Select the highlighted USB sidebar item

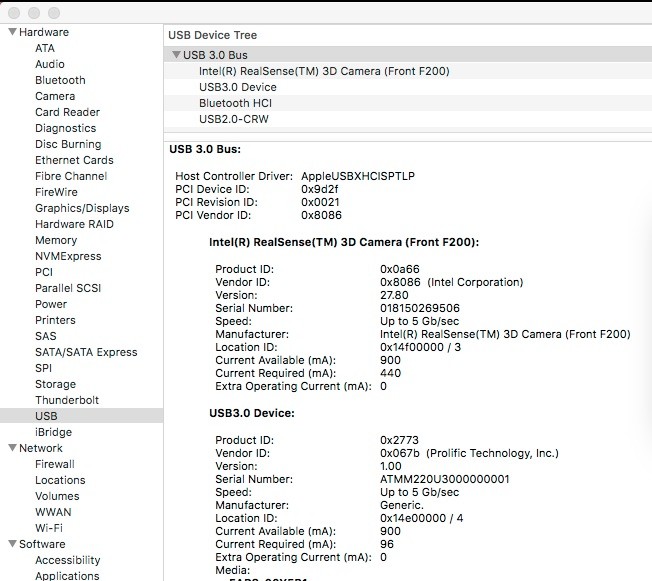(82, 416)
